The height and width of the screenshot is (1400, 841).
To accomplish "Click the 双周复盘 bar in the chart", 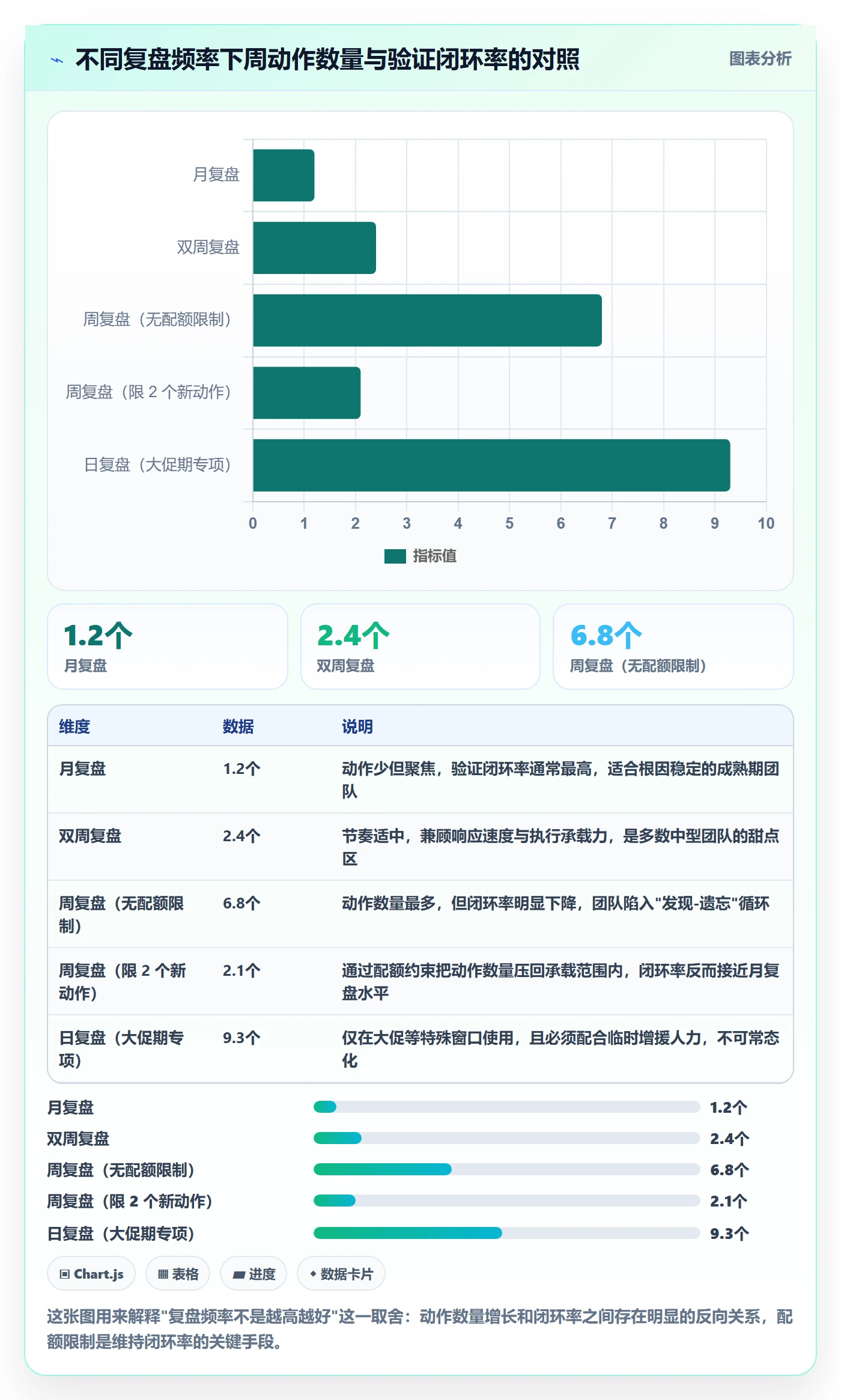I will pos(314,248).
